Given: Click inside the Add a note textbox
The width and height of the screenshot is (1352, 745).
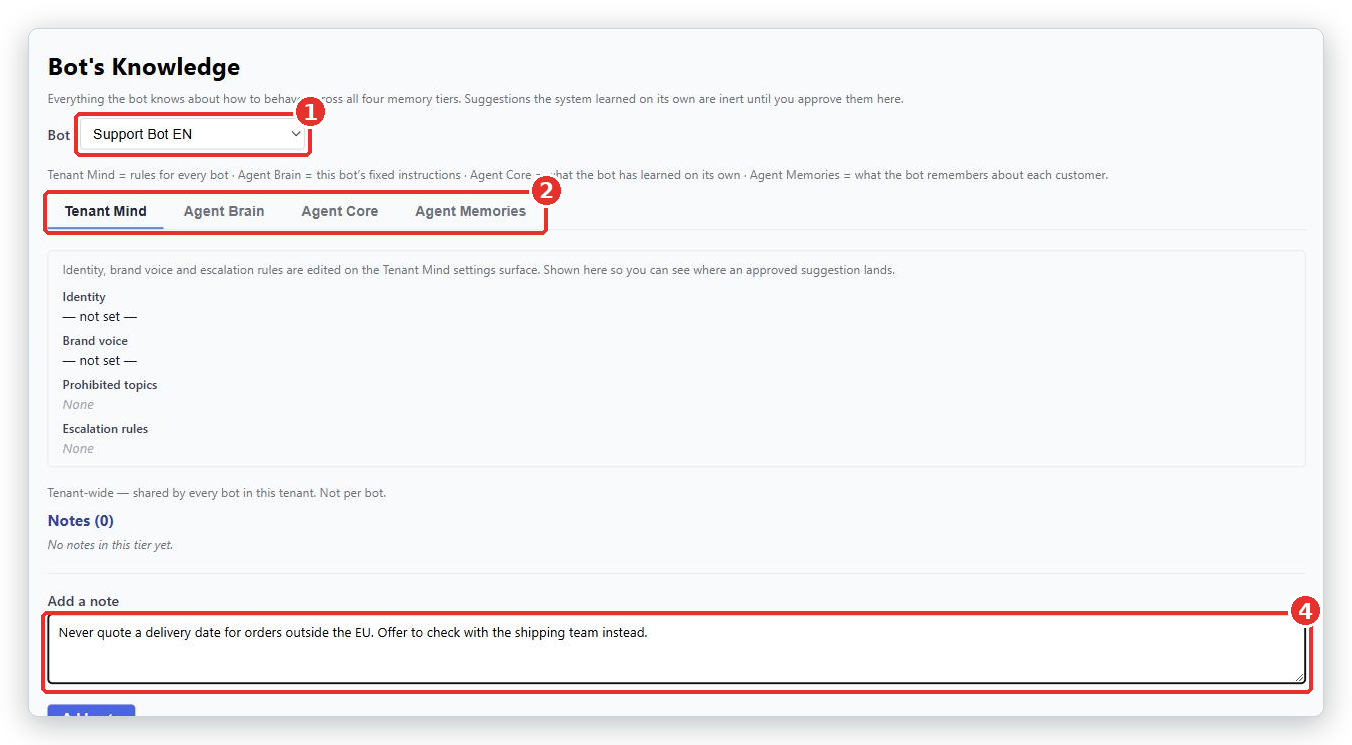Looking at the screenshot, I should (x=677, y=651).
